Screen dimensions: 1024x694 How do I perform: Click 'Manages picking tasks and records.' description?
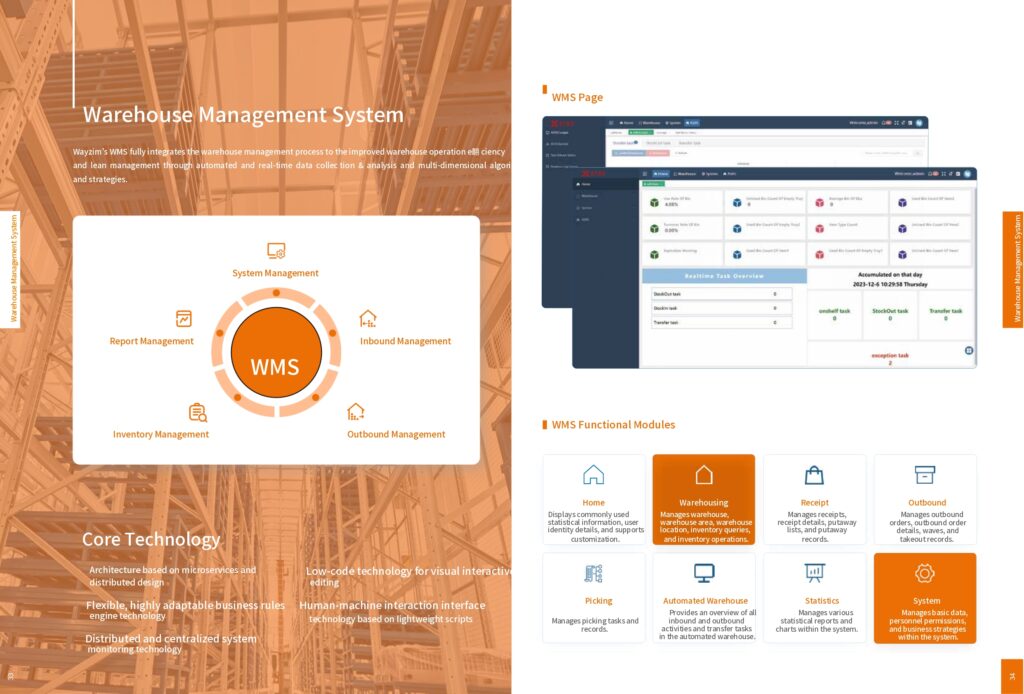pyautogui.click(x=595, y=625)
